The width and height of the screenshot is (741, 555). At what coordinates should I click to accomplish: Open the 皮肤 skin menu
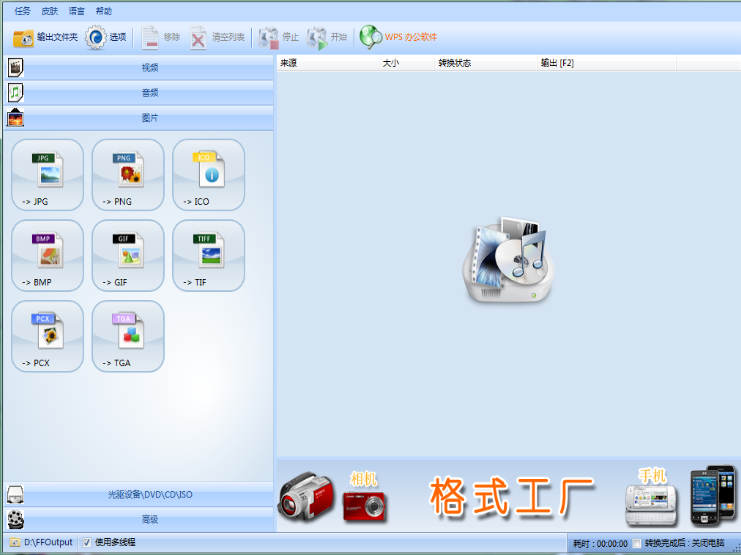(x=50, y=11)
